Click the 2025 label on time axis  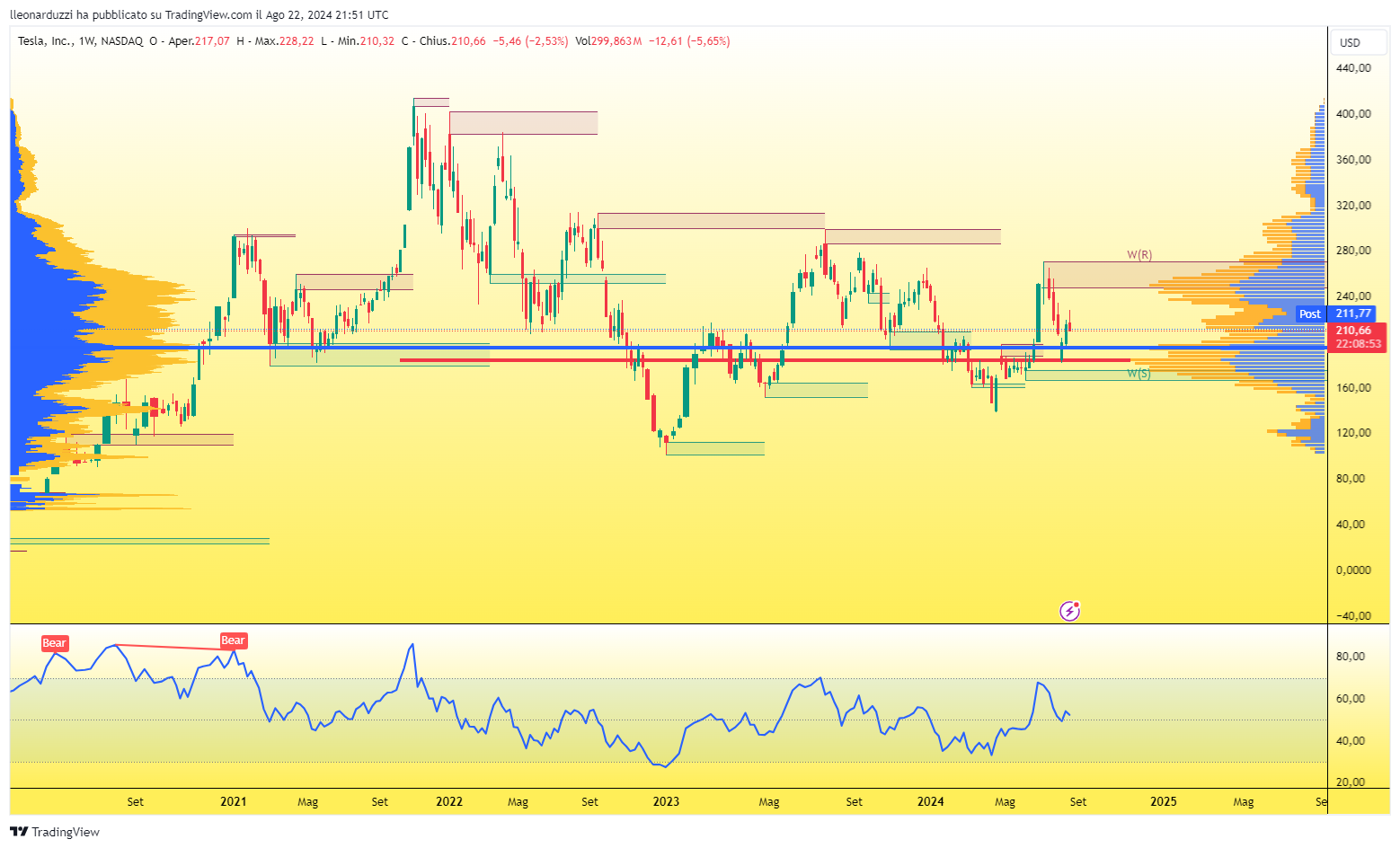1163,802
